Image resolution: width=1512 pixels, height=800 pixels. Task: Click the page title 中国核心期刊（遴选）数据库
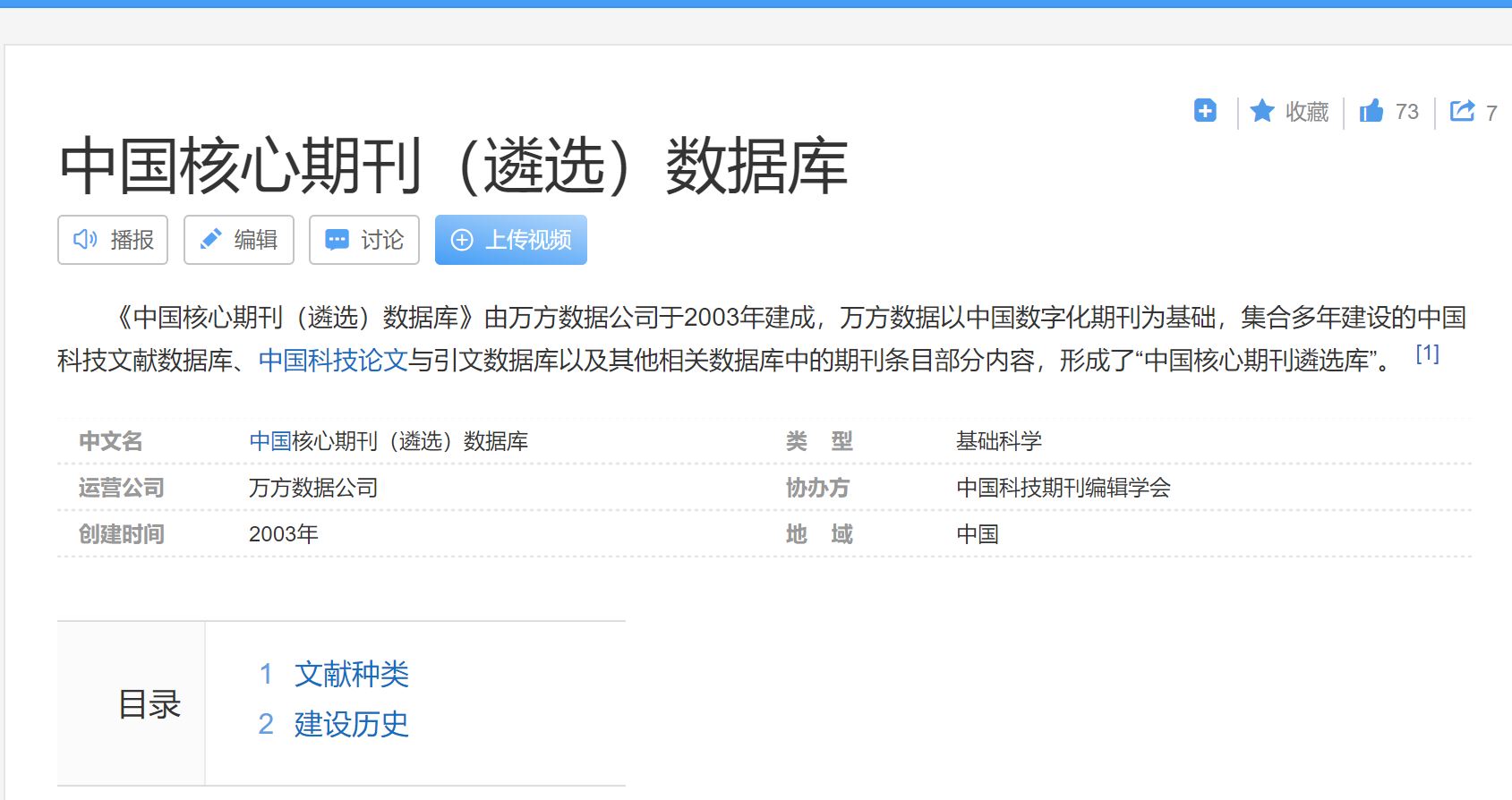point(454,166)
